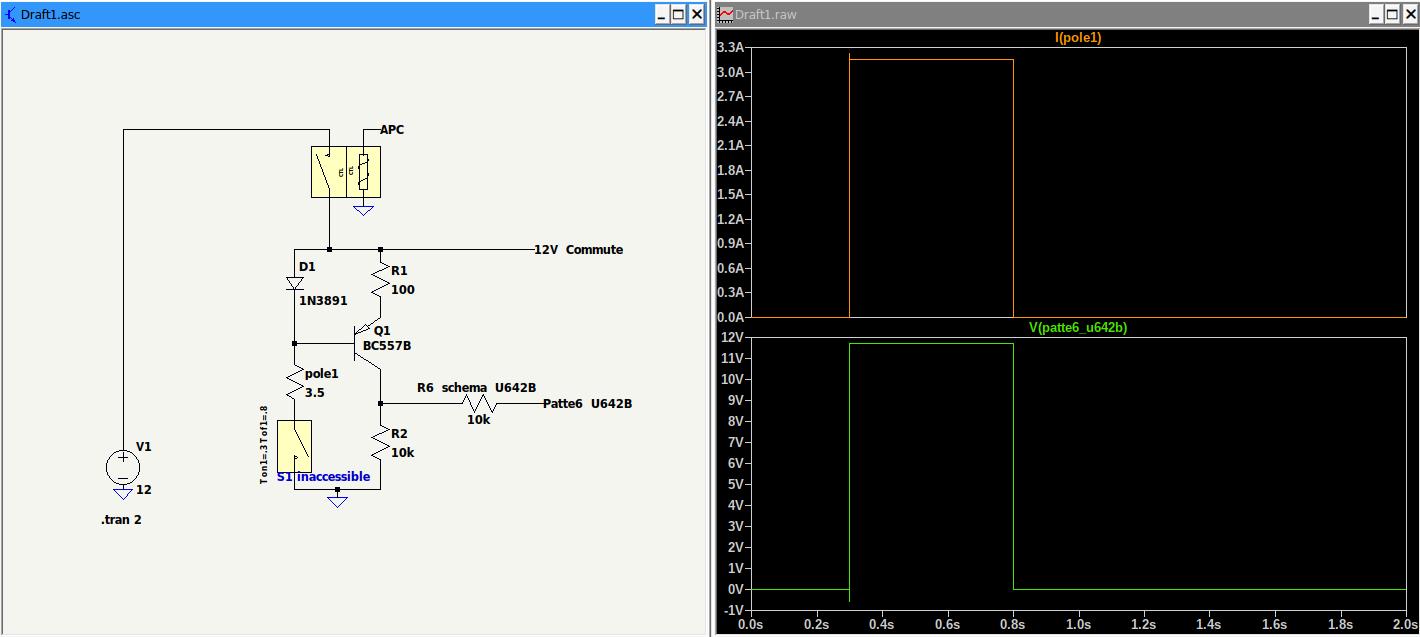This screenshot has width=1420, height=637.
Task: Click the Draft1.asc window title text
Action: tap(50, 14)
